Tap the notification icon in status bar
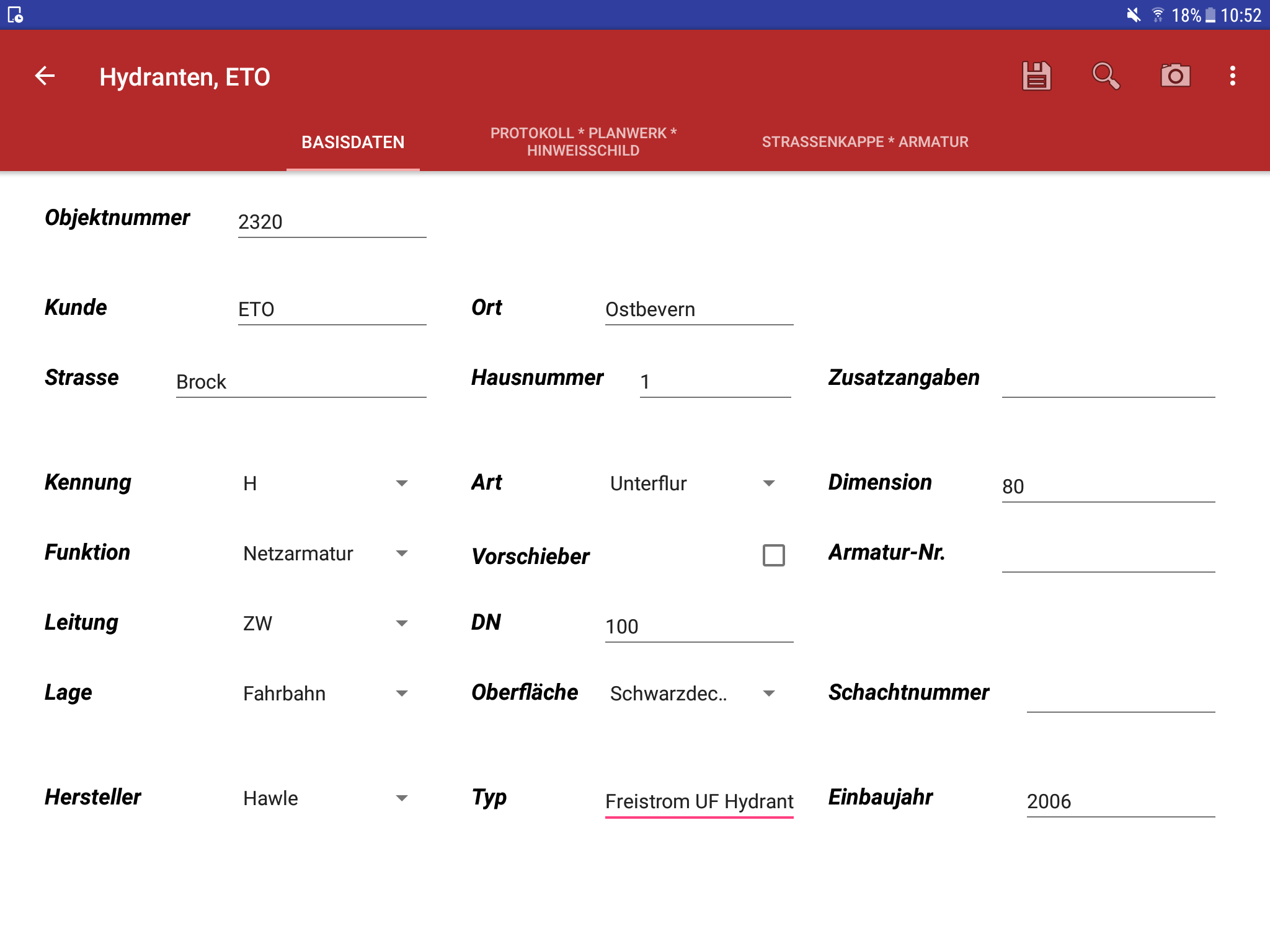Image resolution: width=1270 pixels, height=952 pixels. click(16, 15)
